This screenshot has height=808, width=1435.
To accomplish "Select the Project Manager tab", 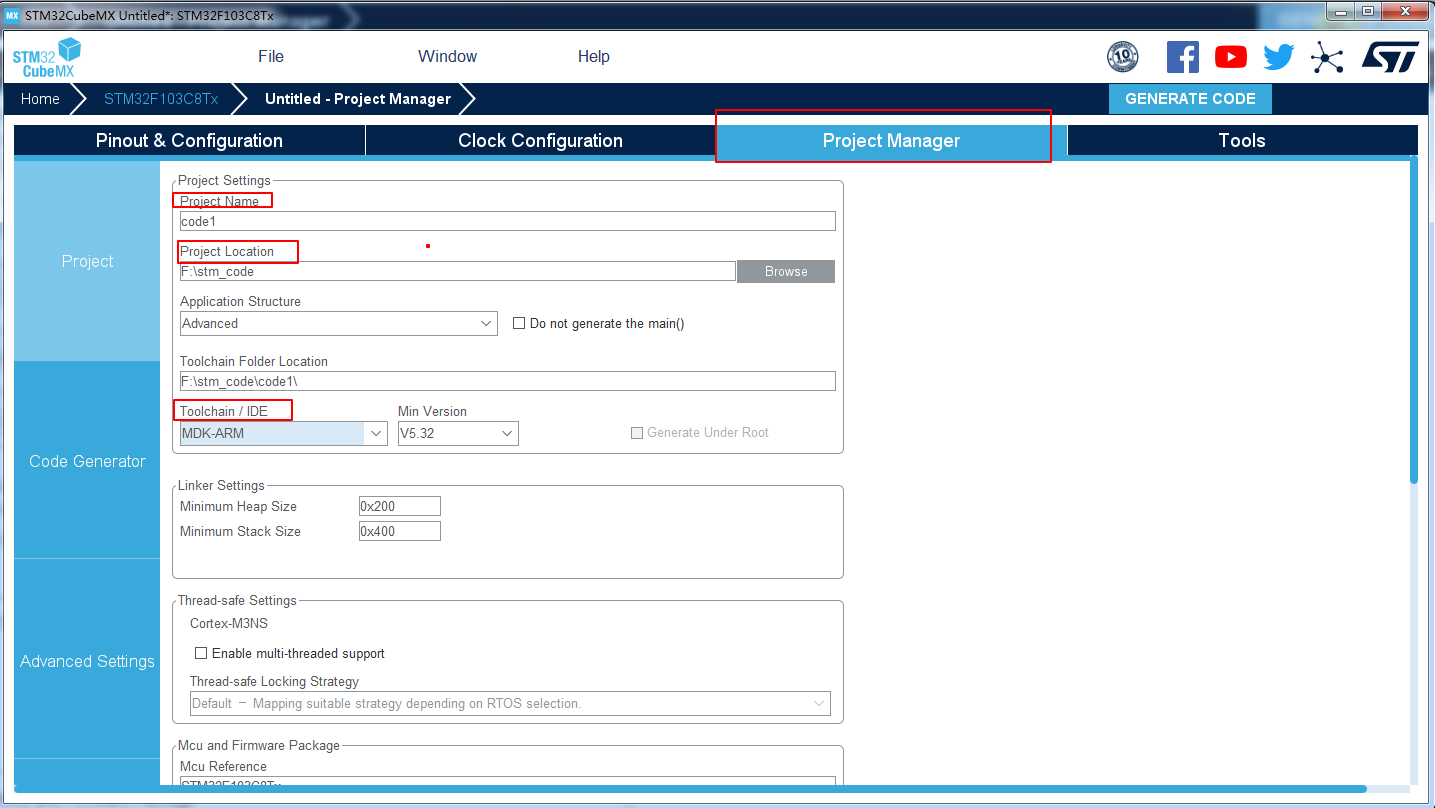I will click(891, 141).
